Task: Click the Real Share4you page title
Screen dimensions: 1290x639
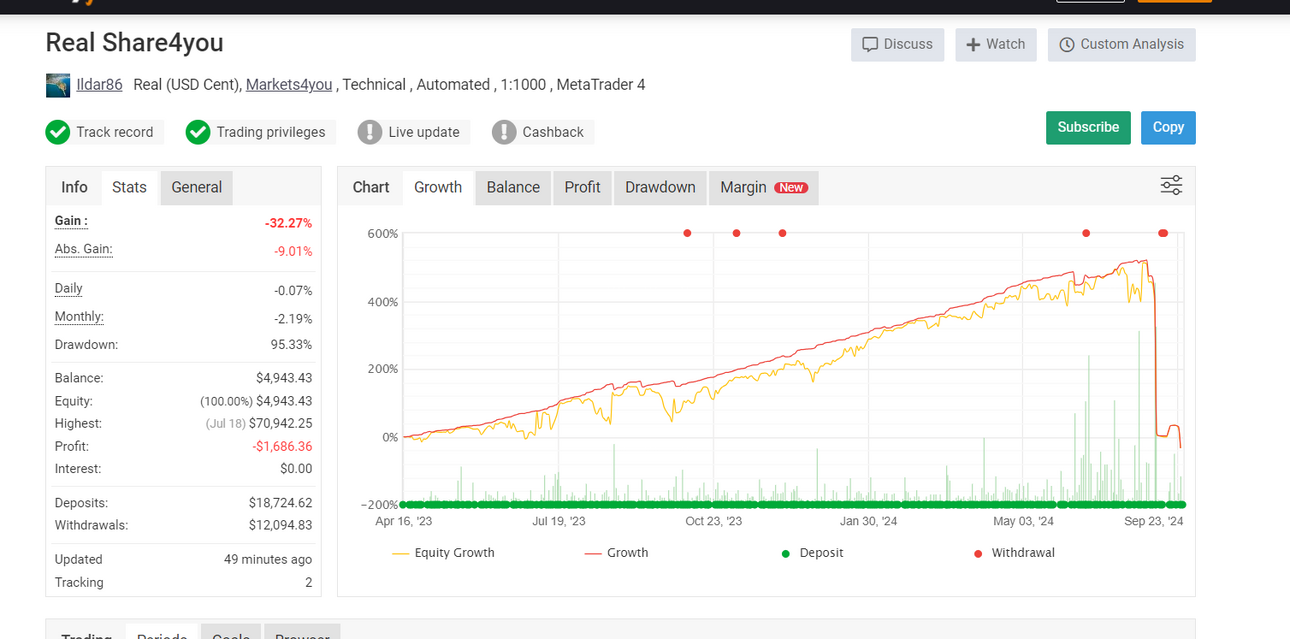Action: [x=135, y=43]
